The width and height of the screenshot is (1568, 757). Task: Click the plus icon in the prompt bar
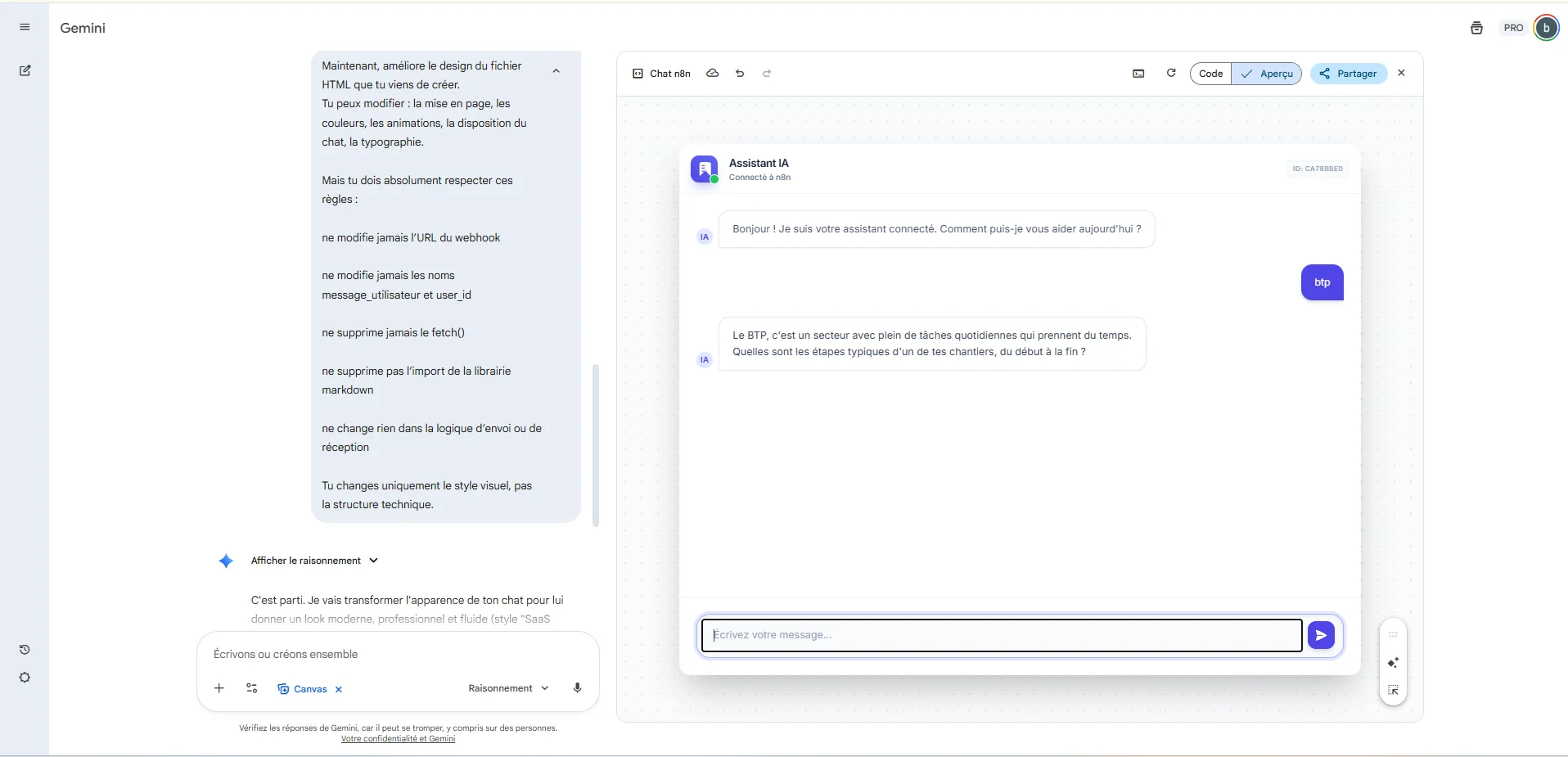(x=219, y=688)
